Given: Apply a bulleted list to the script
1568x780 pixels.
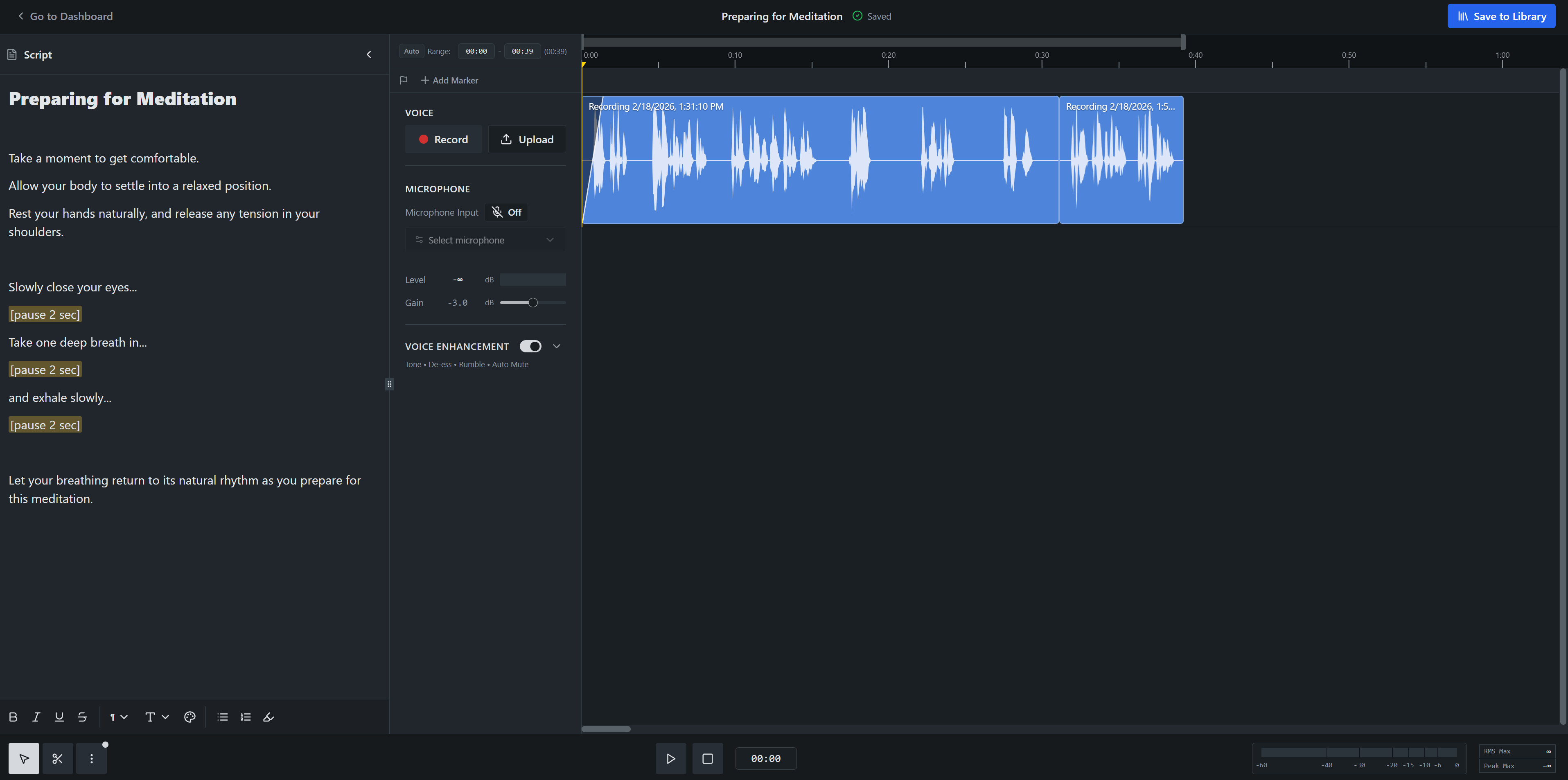Looking at the screenshot, I should (x=222, y=717).
